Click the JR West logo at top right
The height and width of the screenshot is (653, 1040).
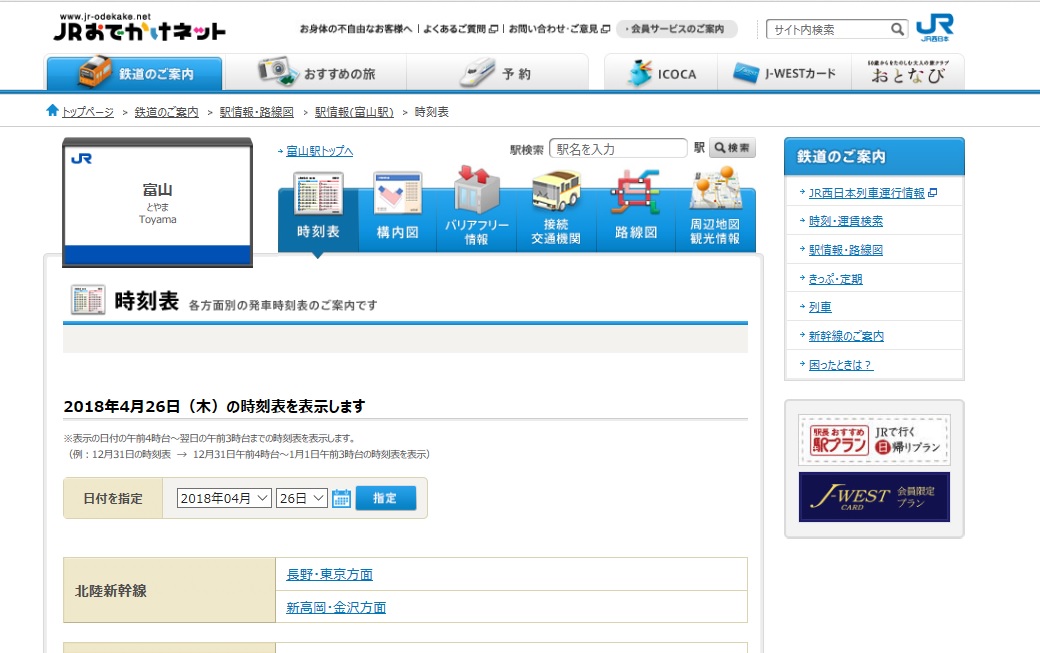[934, 29]
